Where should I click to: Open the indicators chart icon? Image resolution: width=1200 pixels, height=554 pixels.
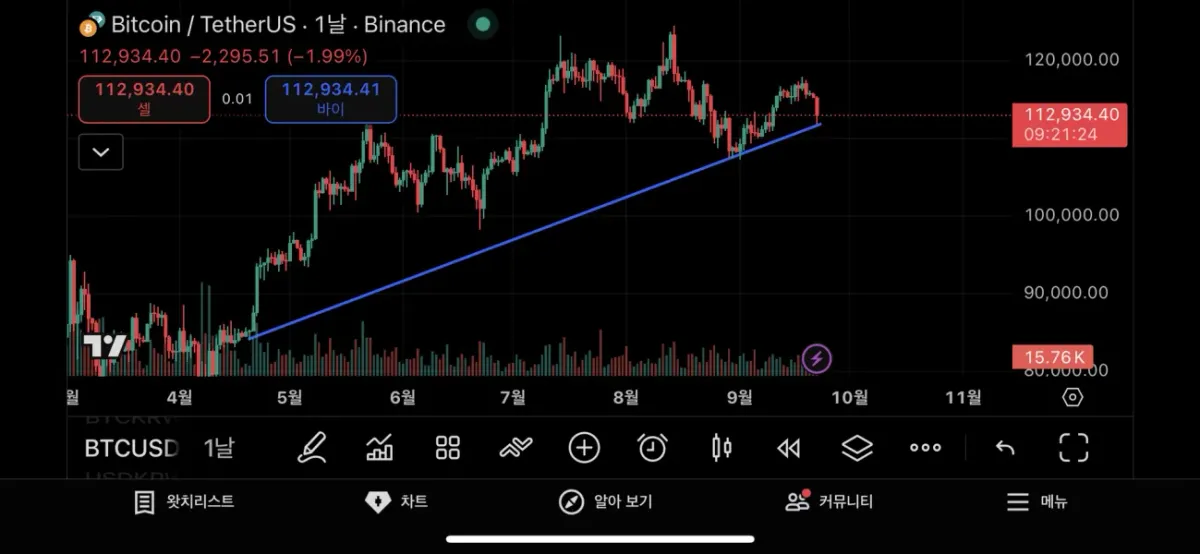(x=380, y=447)
